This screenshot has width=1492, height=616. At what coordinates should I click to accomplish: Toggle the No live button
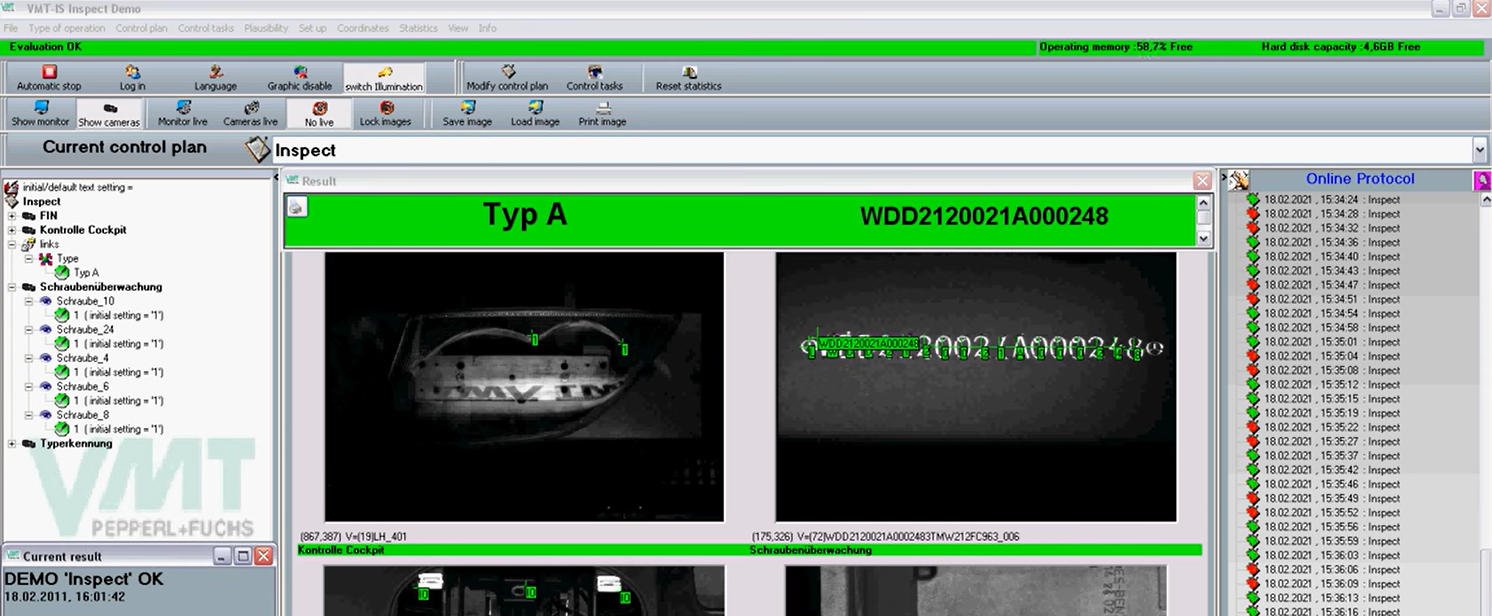(x=319, y=114)
